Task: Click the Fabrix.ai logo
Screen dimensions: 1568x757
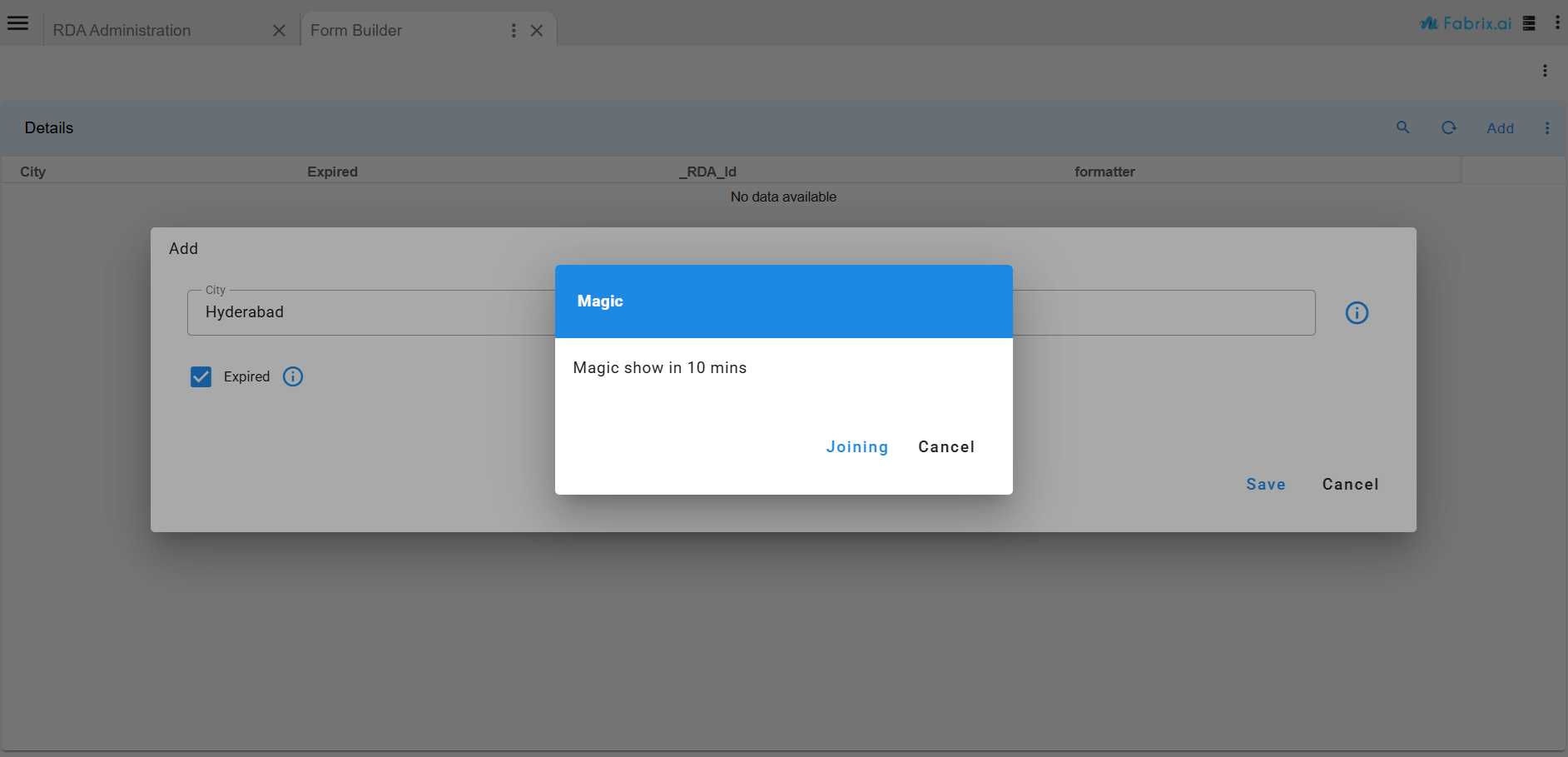Action: 1466,23
